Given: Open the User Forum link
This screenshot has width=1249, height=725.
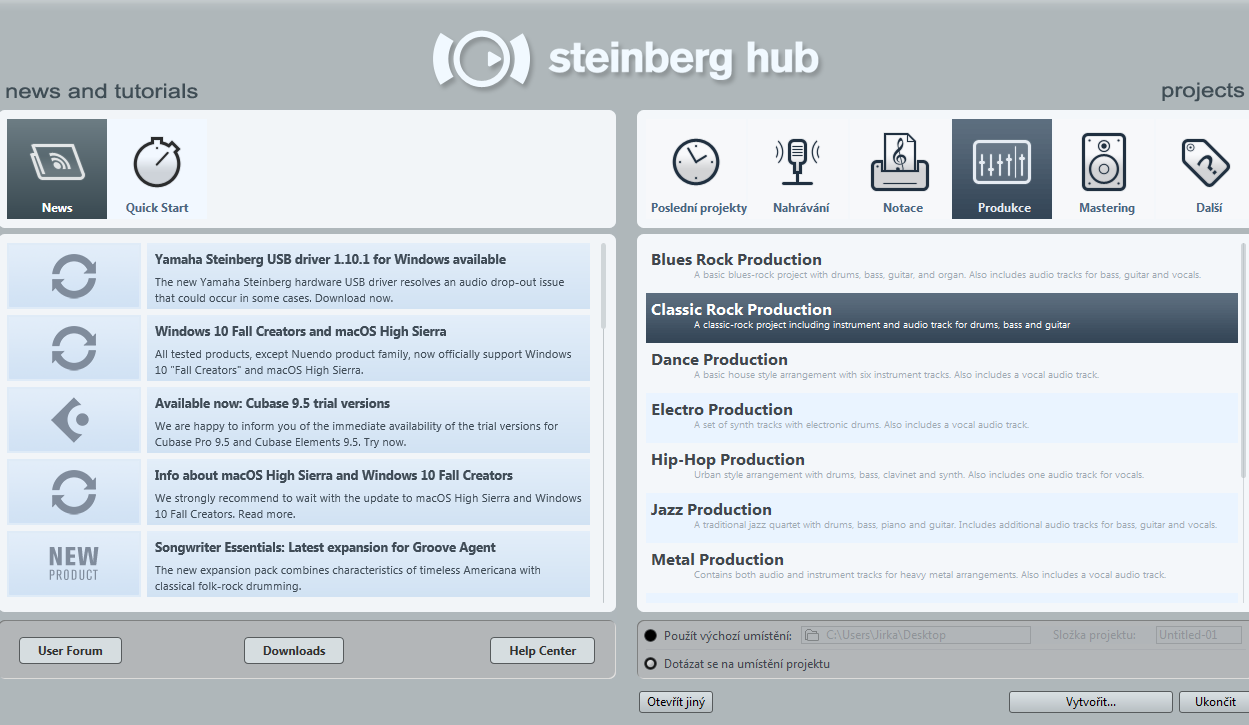Looking at the screenshot, I should tap(70, 651).
